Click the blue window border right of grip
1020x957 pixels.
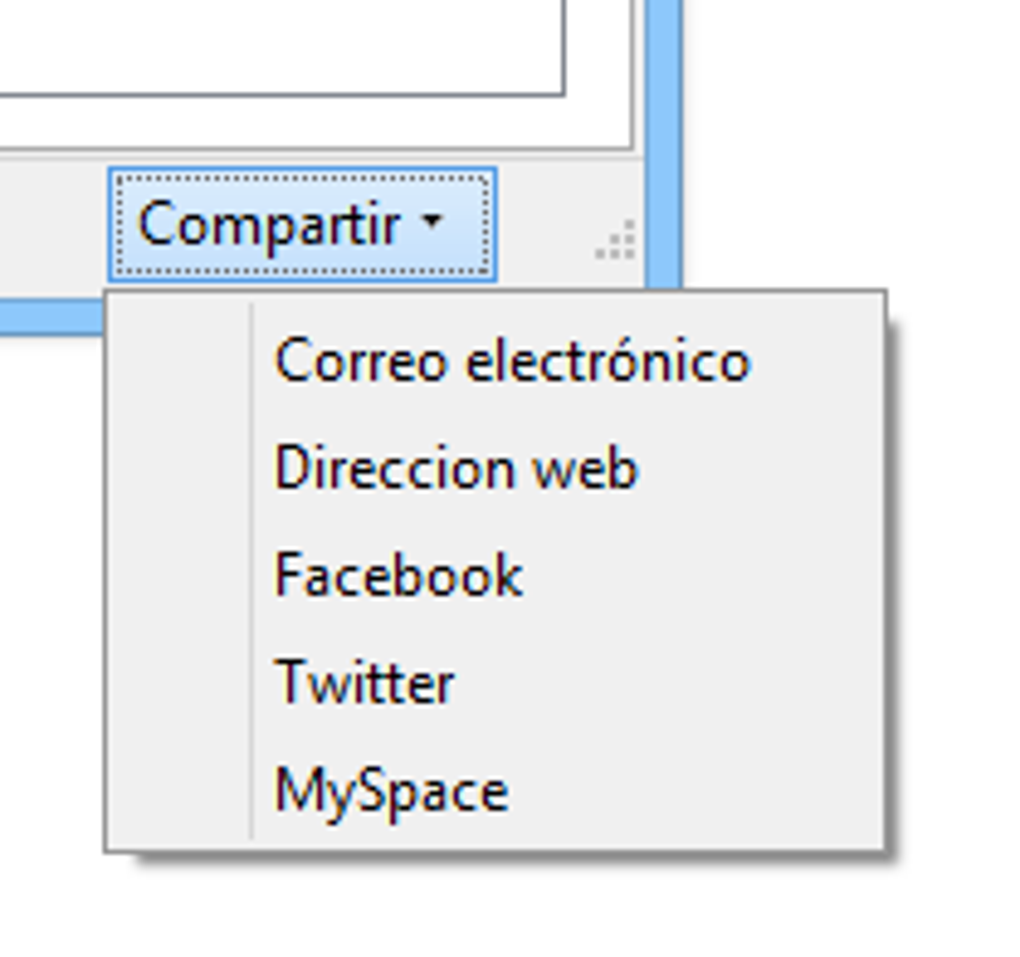coord(662,150)
